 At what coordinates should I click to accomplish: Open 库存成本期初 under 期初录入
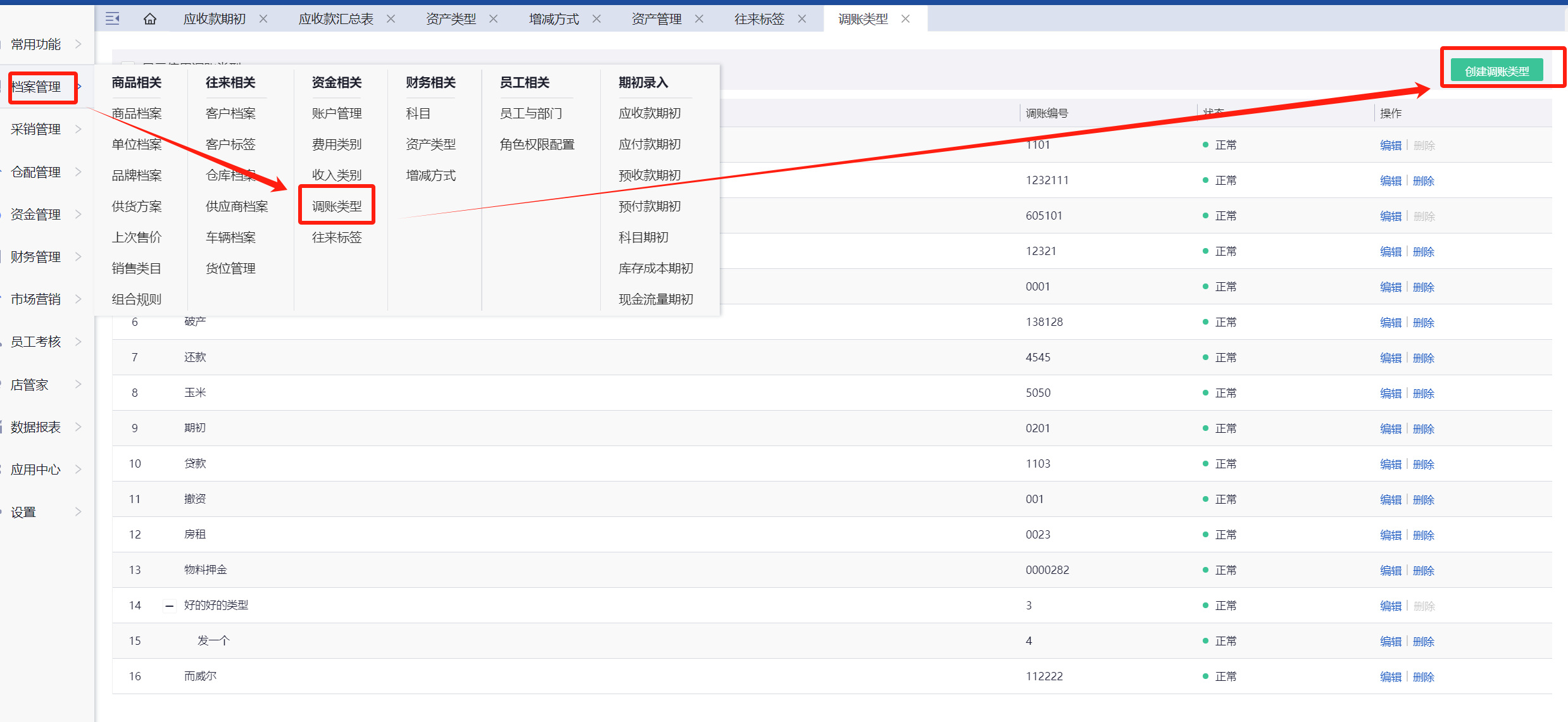click(x=655, y=268)
